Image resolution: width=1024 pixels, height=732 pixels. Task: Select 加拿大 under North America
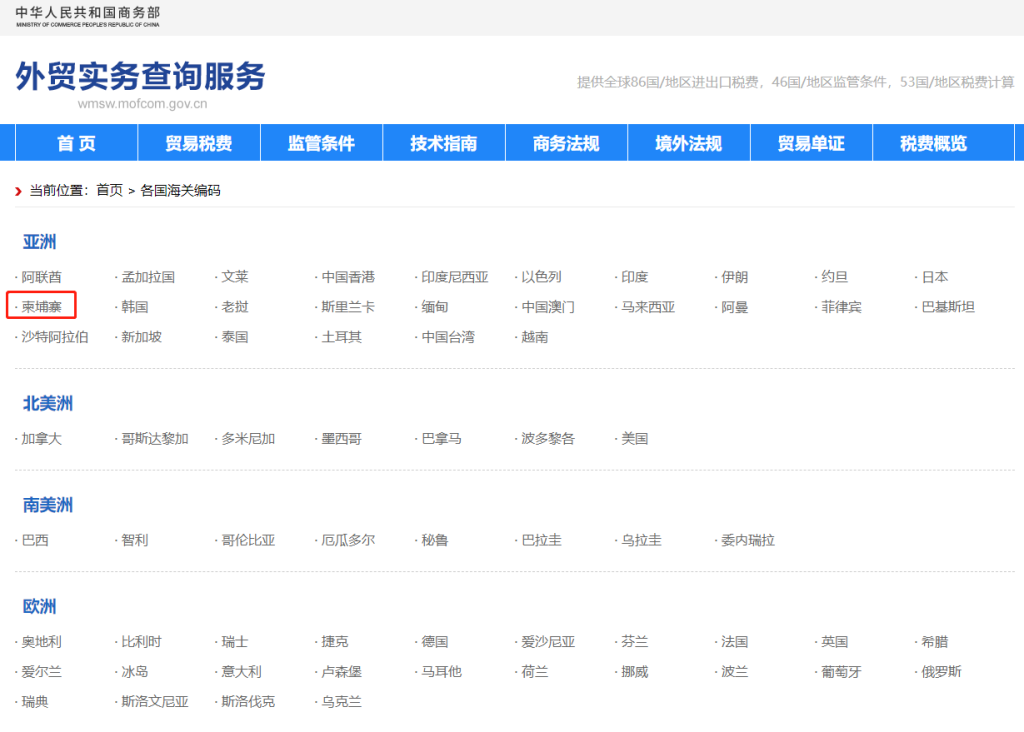(x=41, y=439)
